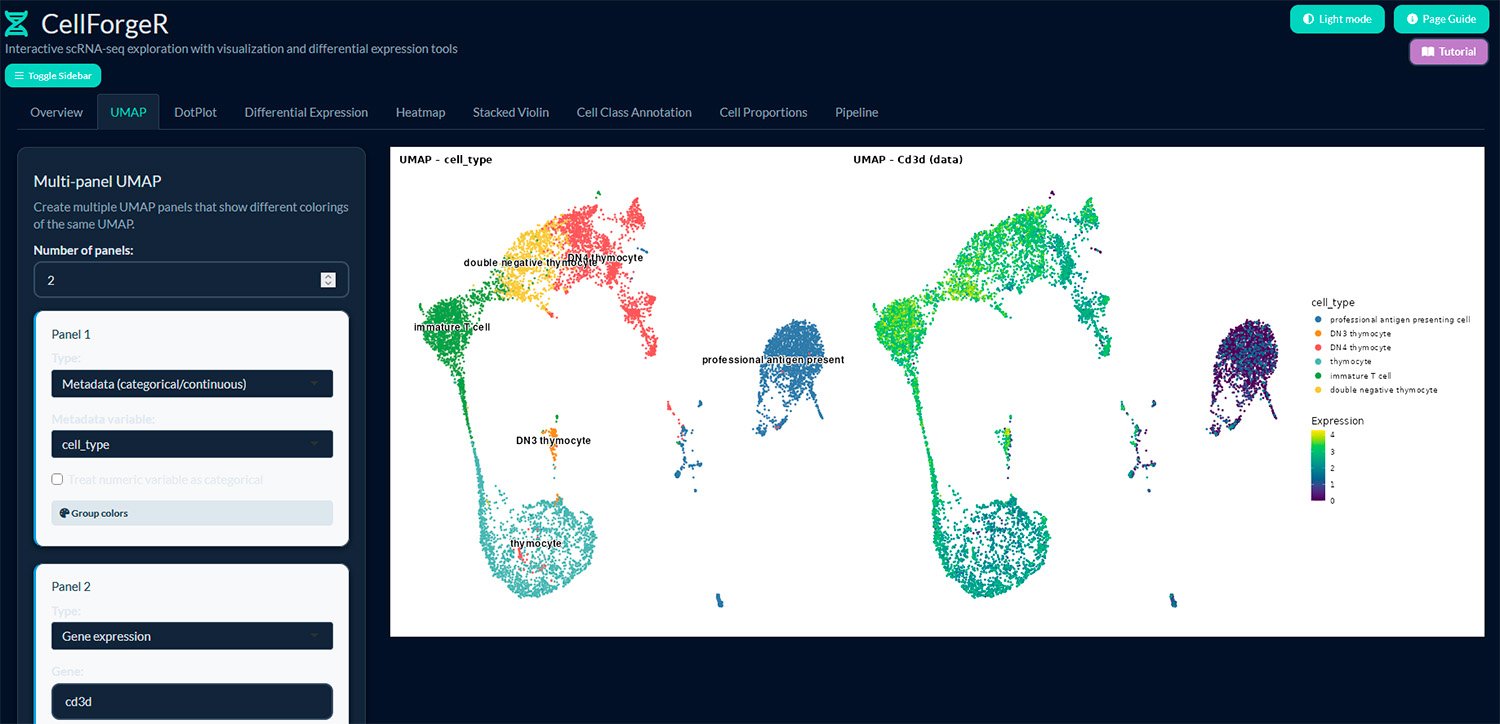Image resolution: width=1500 pixels, height=724 pixels.
Task: Open the Differential Expression tab
Action: click(306, 112)
